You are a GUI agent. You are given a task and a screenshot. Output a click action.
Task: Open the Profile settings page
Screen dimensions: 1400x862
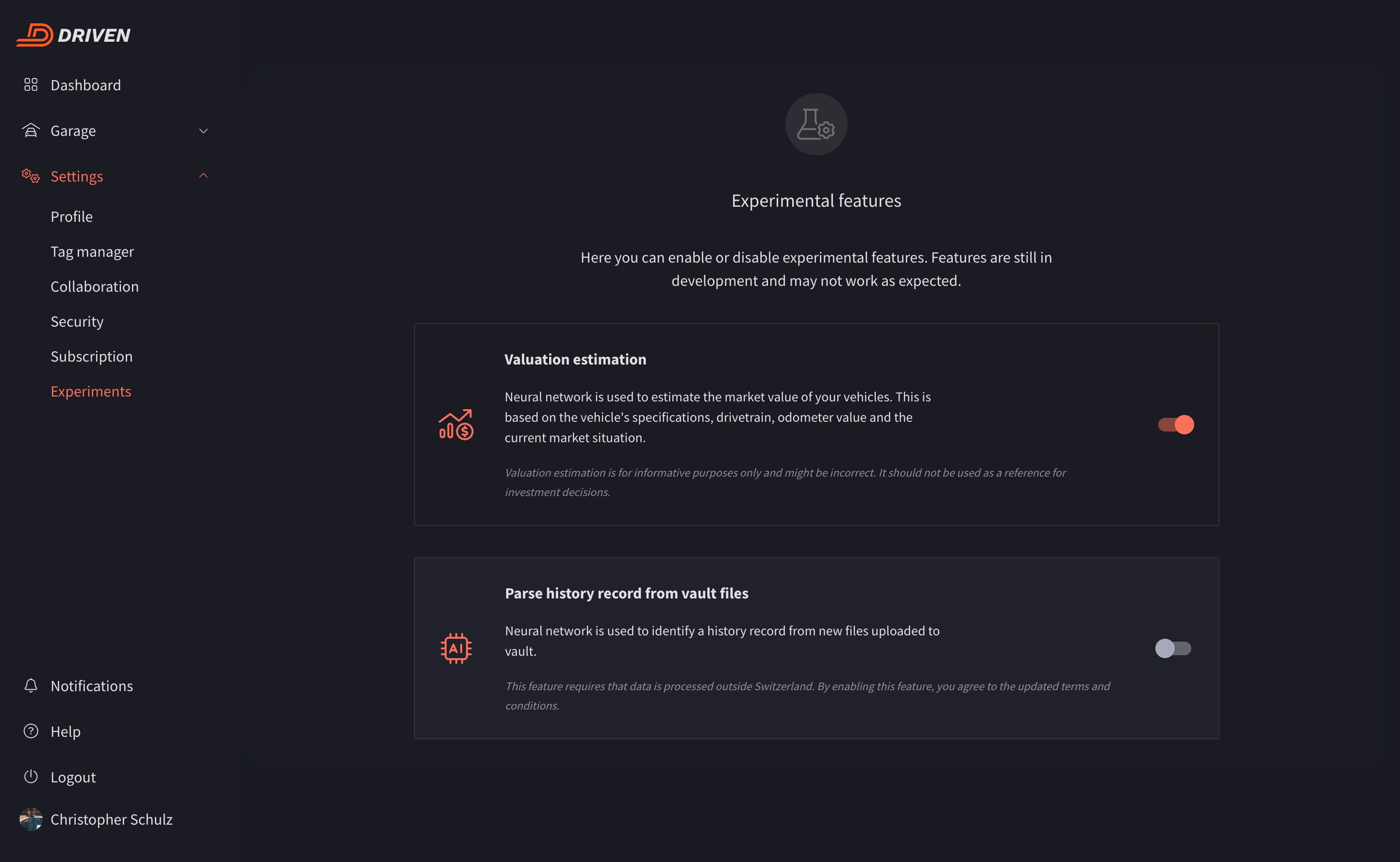71,216
